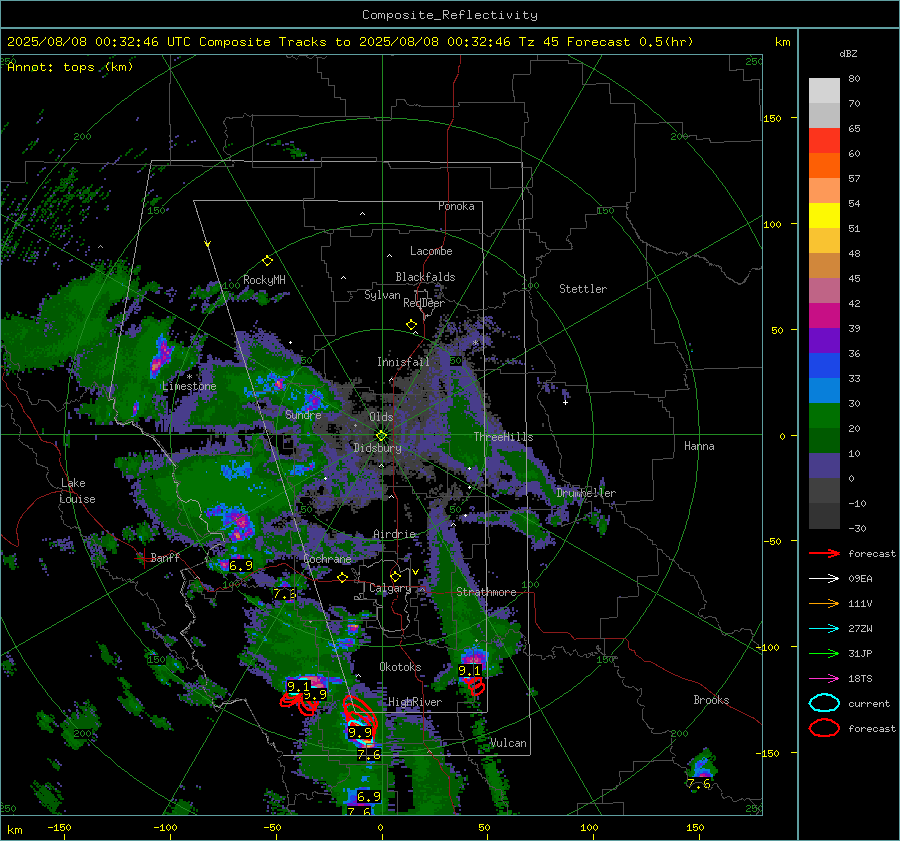Click the yellow diamond marker below RedDeer
900x841 pixels.
click(x=411, y=325)
